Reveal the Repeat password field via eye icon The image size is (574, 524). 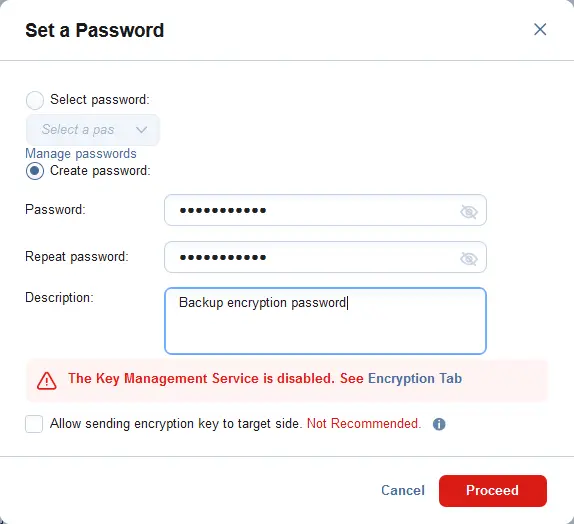pyautogui.click(x=469, y=259)
